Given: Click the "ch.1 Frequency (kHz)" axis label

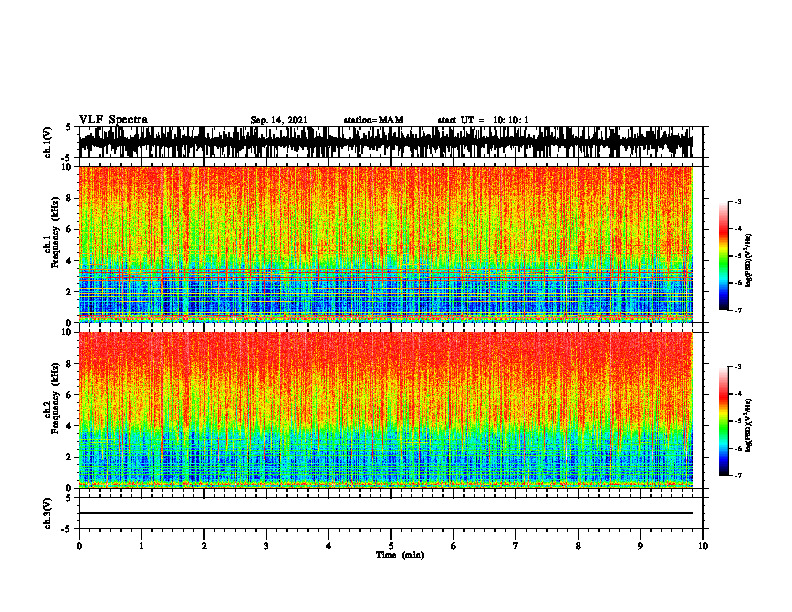Looking at the screenshot, I should pyautogui.click(x=52, y=232).
